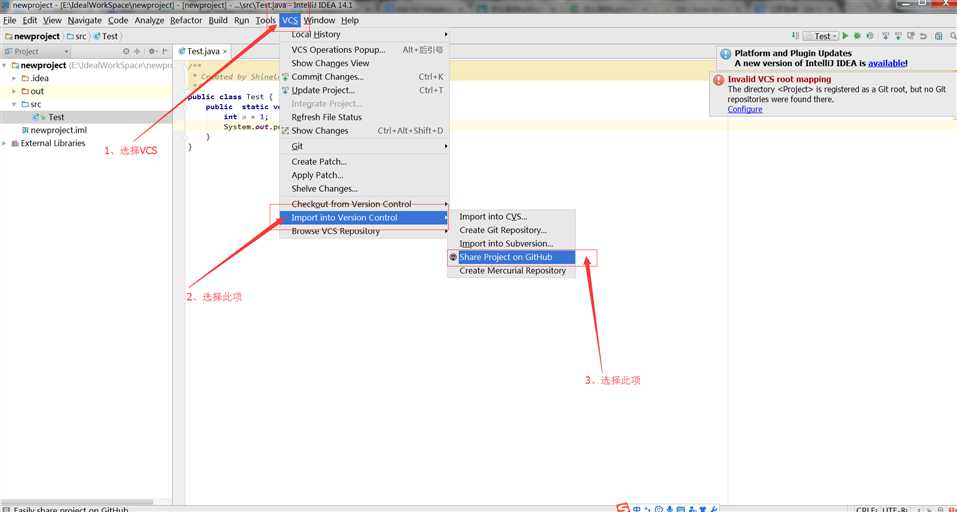Collapse the src folder
This screenshot has width=957, height=512.
(14, 104)
